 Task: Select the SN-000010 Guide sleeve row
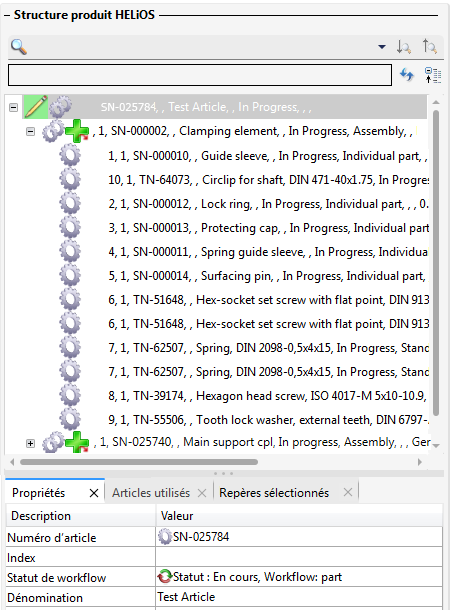click(x=268, y=156)
